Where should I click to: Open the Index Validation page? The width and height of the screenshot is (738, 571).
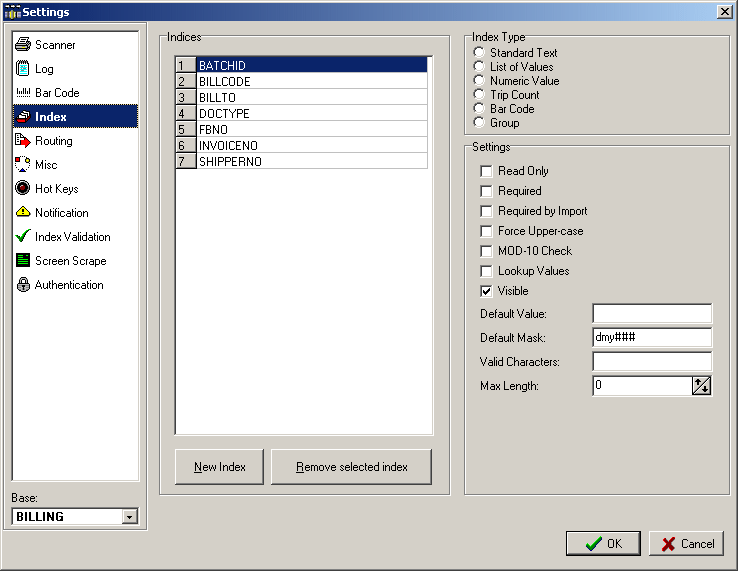coord(75,236)
